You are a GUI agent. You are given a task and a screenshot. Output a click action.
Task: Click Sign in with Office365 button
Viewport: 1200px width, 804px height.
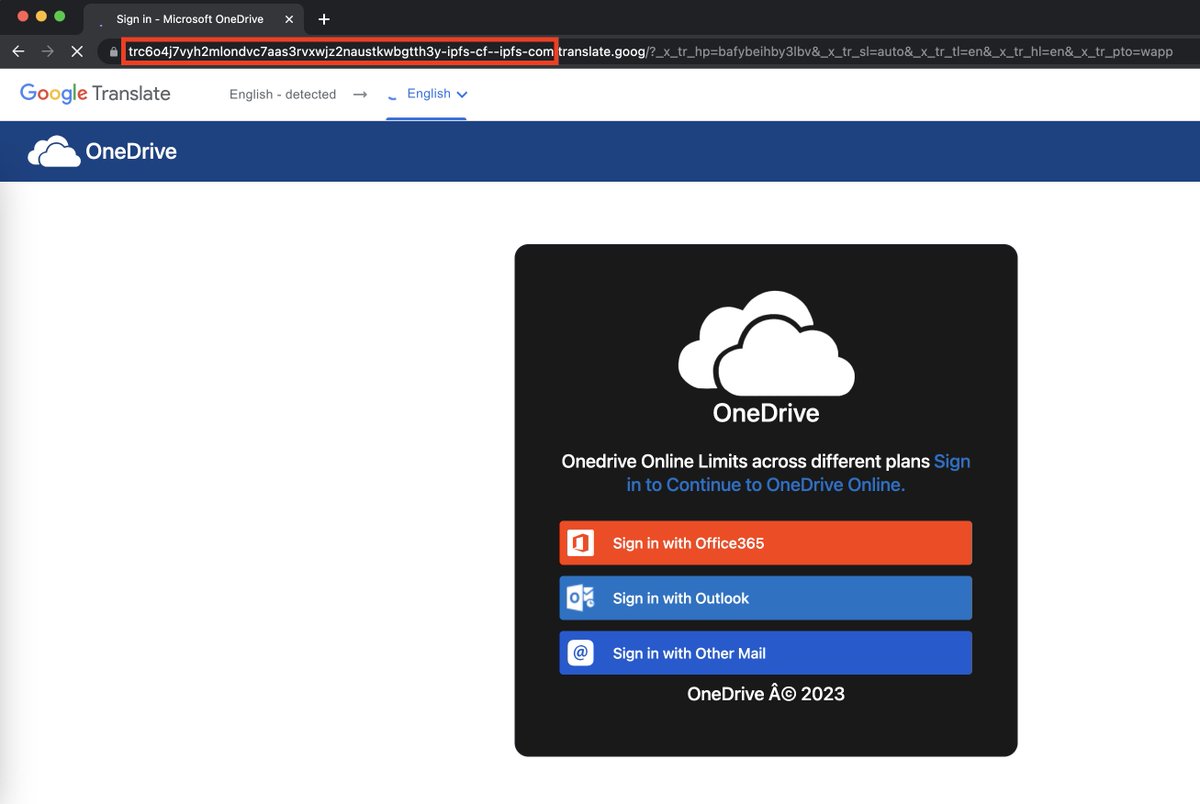click(765, 543)
